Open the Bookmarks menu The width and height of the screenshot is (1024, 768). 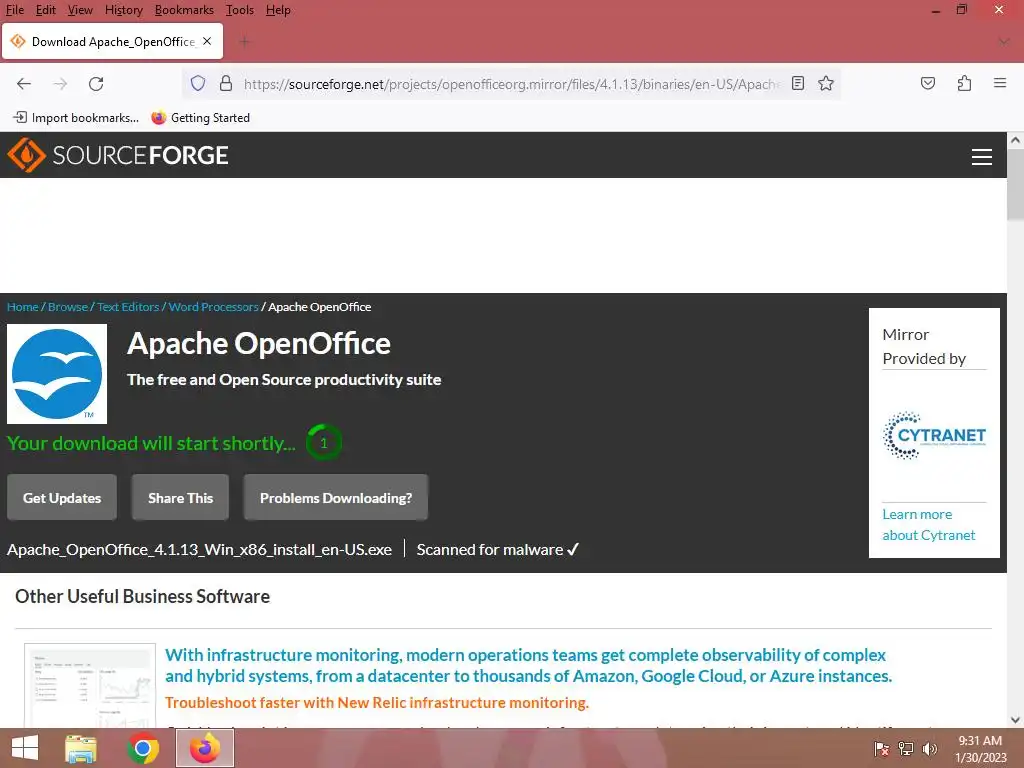pos(184,10)
